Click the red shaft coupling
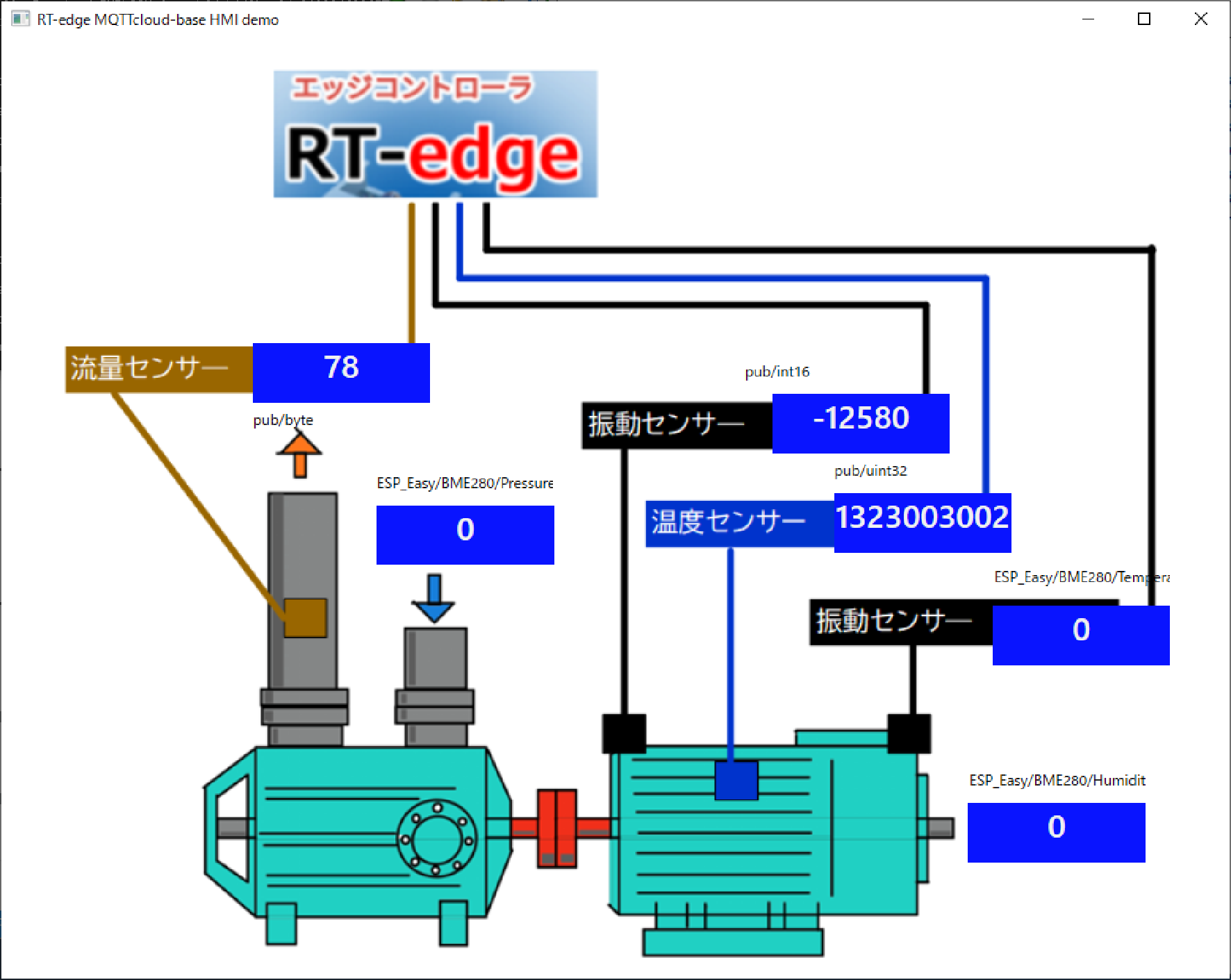The image size is (1231, 980). (557, 828)
